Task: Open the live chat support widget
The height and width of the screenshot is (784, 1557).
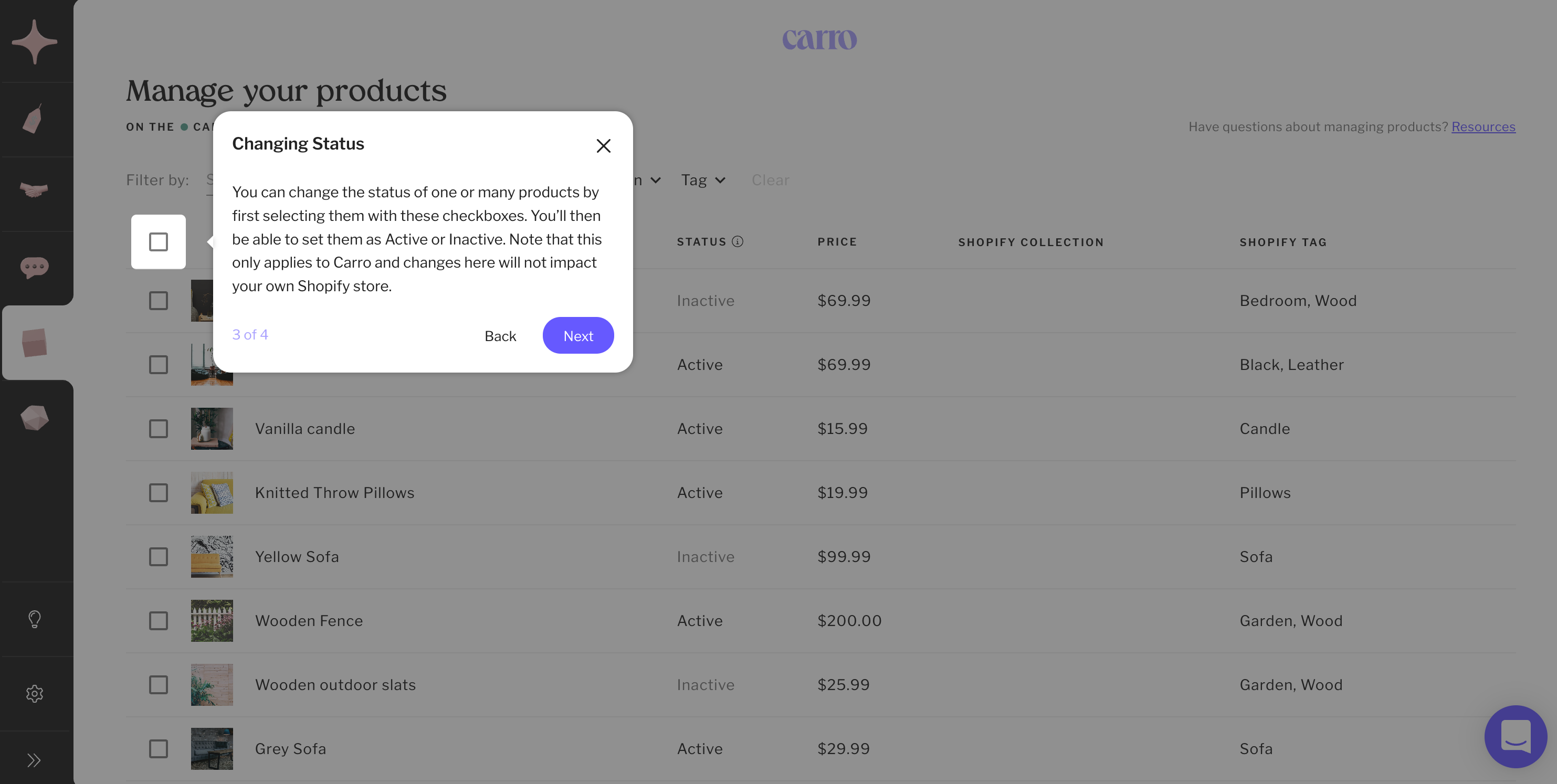Action: pyautogui.click(x=1516, y=736)
